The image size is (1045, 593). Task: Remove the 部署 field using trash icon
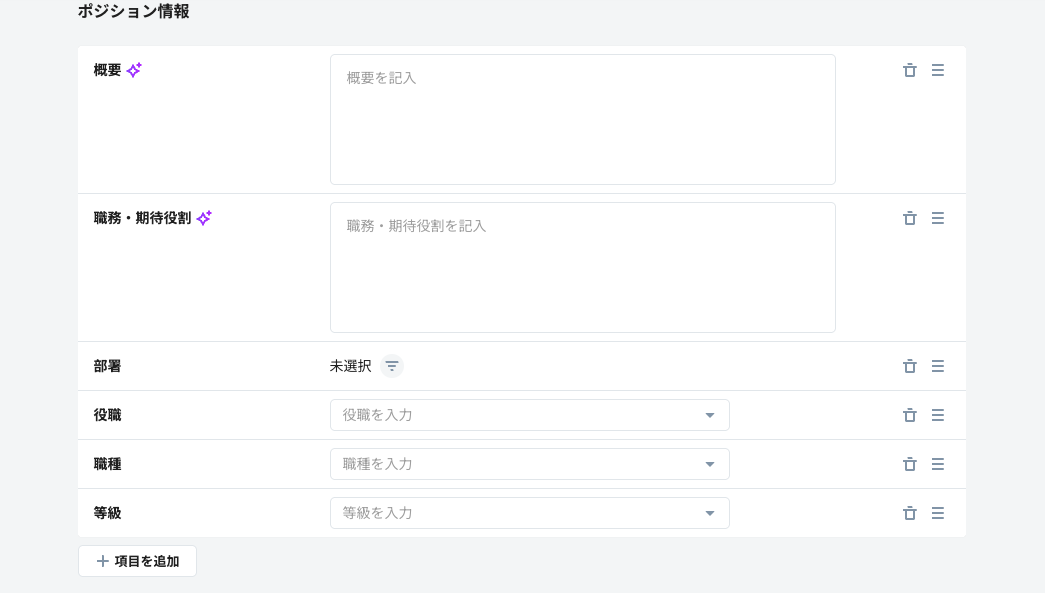pyautogui.click(x=910, y=366)
